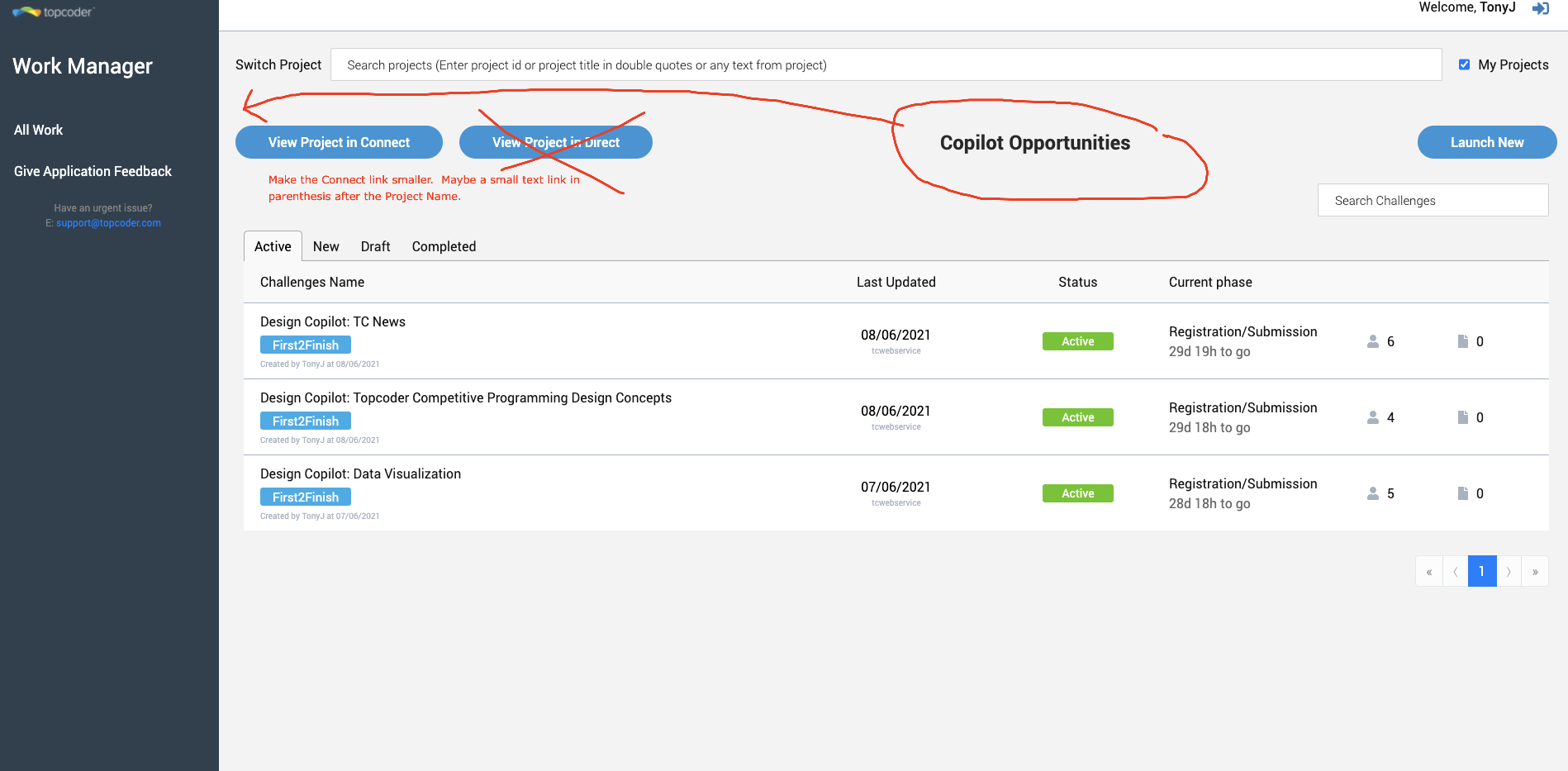Click Active status badge for Competitive Programming row

(1078, 417)
